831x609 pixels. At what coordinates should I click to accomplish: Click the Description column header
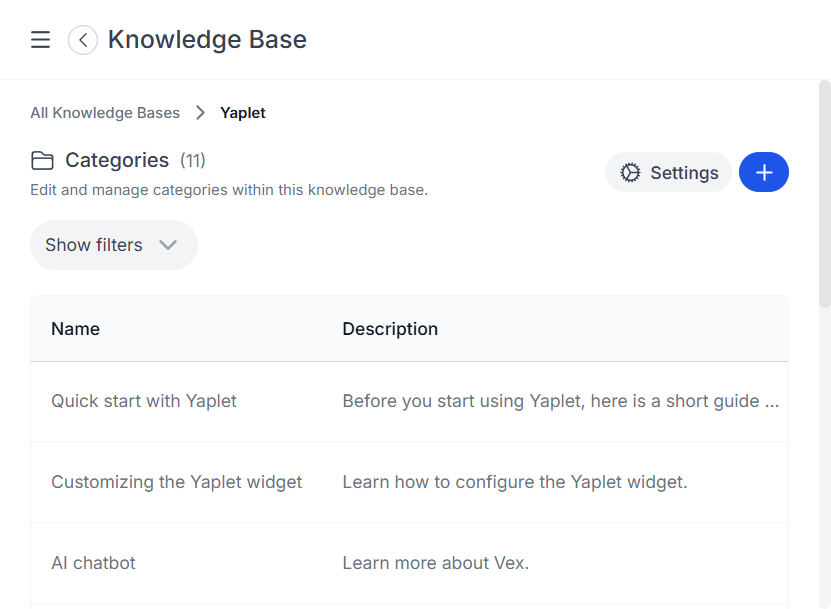click(x=390, y=329)
